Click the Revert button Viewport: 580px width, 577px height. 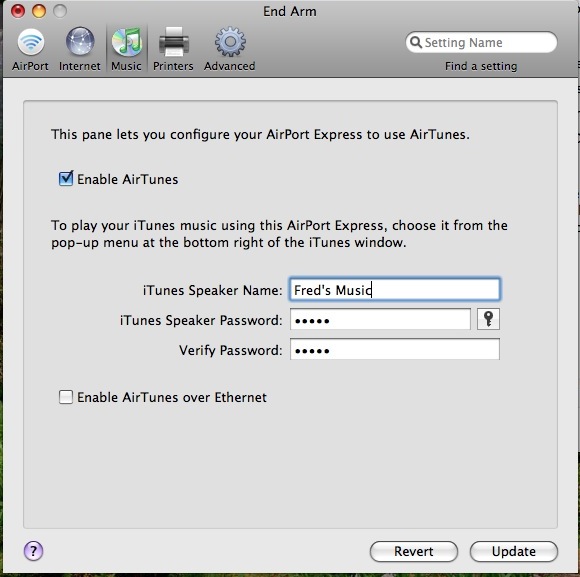pyautogui.click(x=414, y=551)
